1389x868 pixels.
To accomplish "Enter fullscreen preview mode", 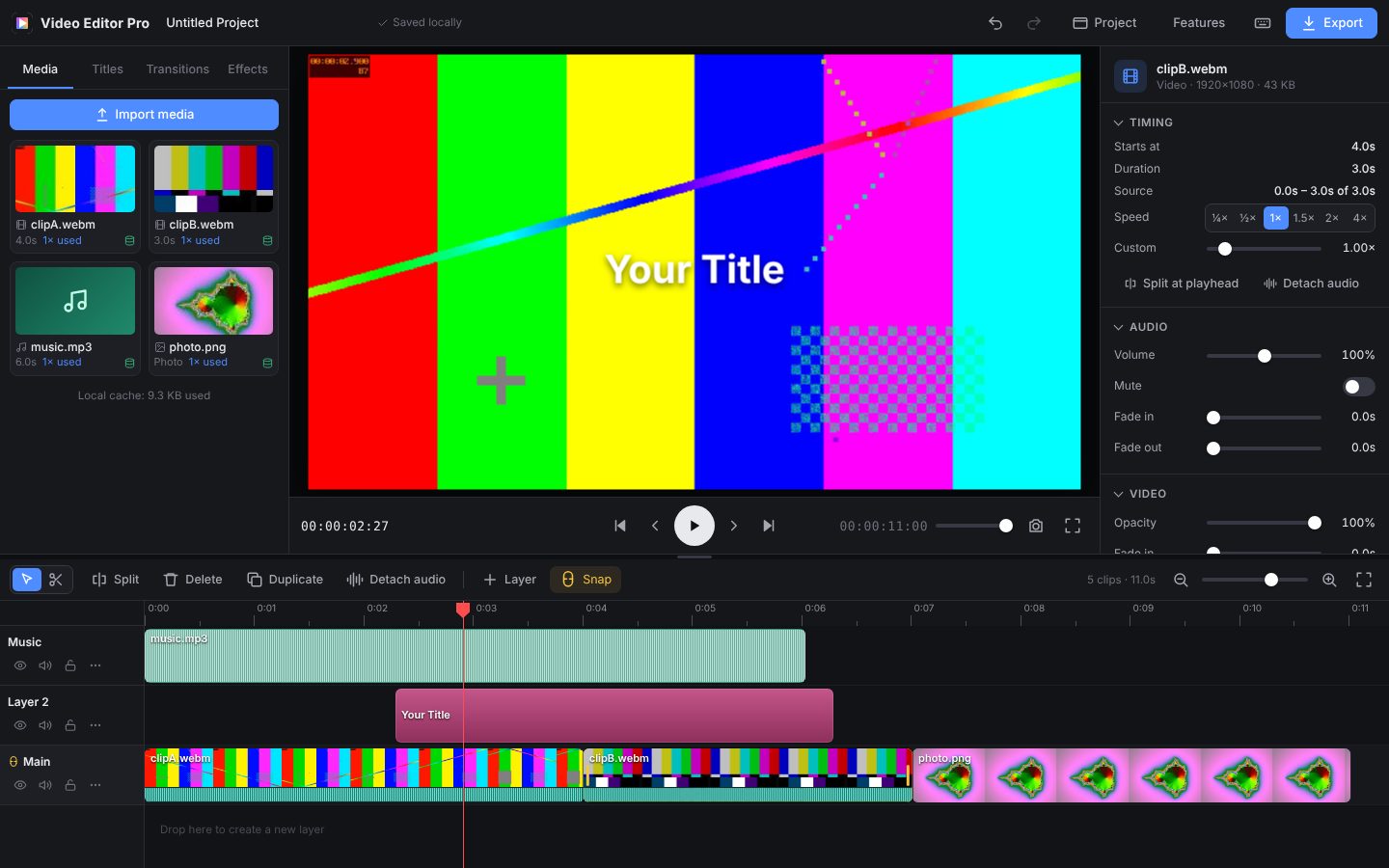I will click(1073, 526).
